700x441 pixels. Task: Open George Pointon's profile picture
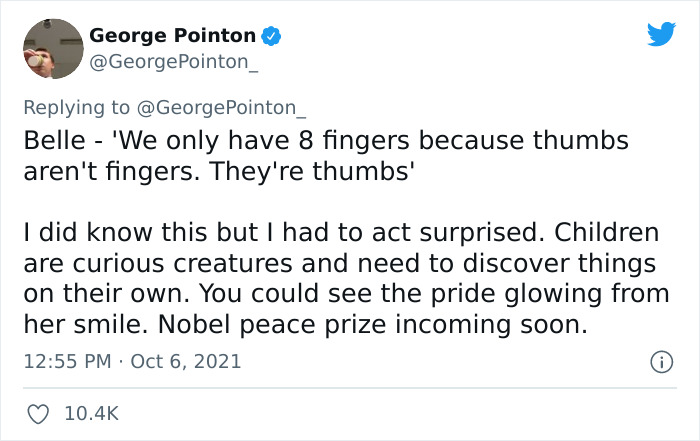[50, 48]
